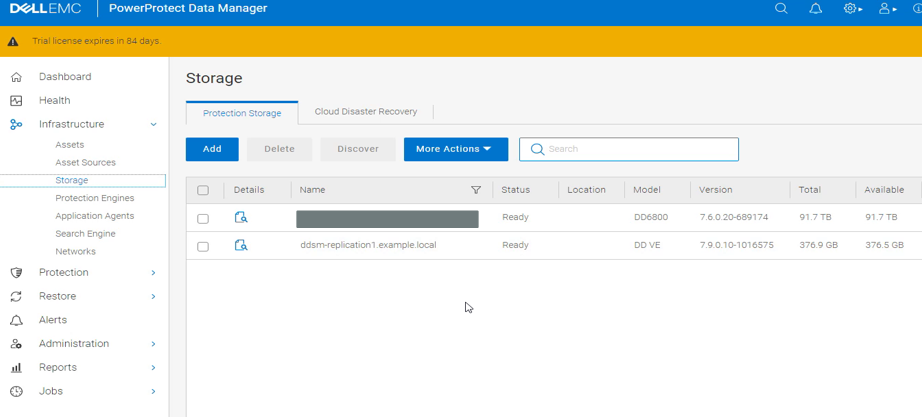Expand the Protection menu chevron
922x417 pixels.
coord(153,272)
